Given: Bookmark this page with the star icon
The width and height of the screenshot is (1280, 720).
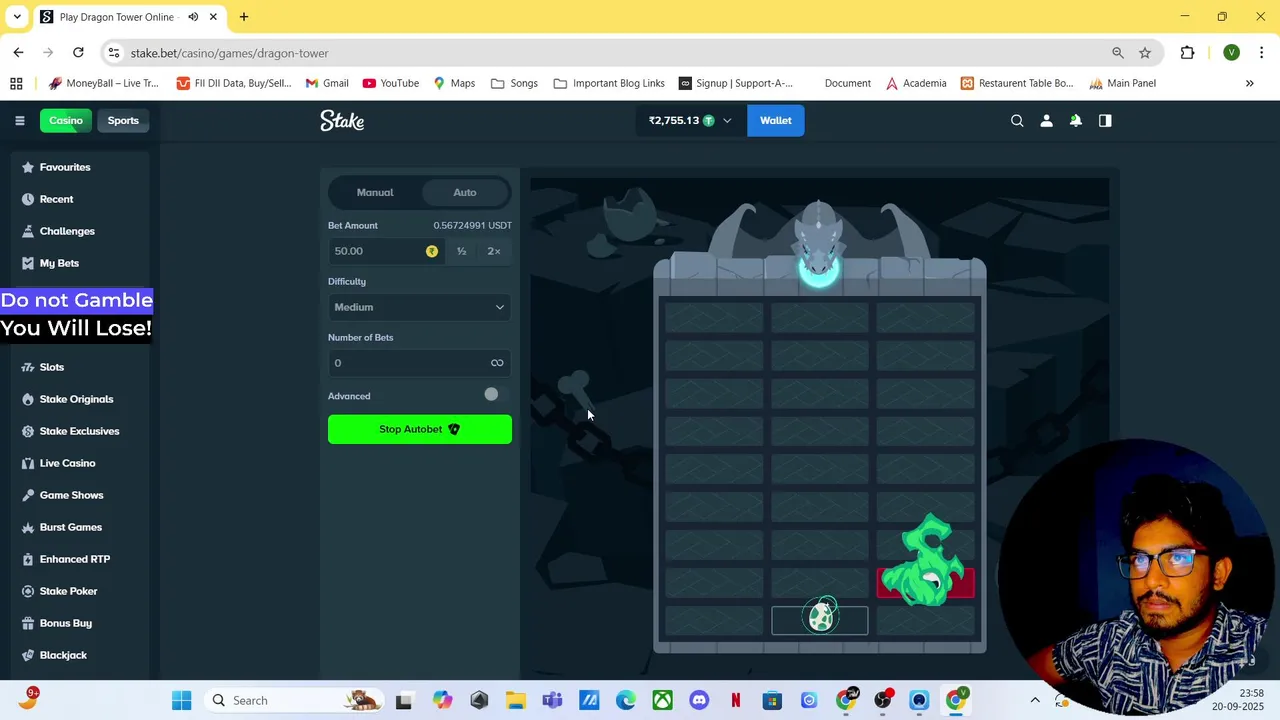Looking at the screenshot, I should [1145, 53].
